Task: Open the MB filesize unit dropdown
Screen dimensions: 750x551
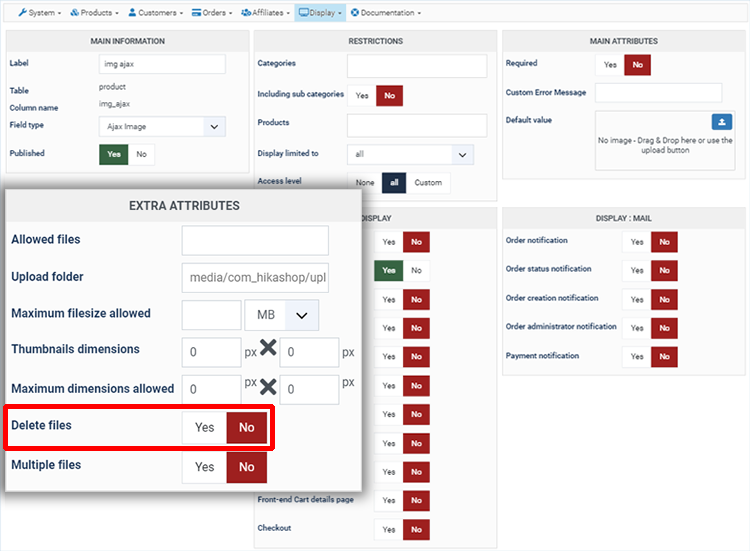Action: coord(282,315)
